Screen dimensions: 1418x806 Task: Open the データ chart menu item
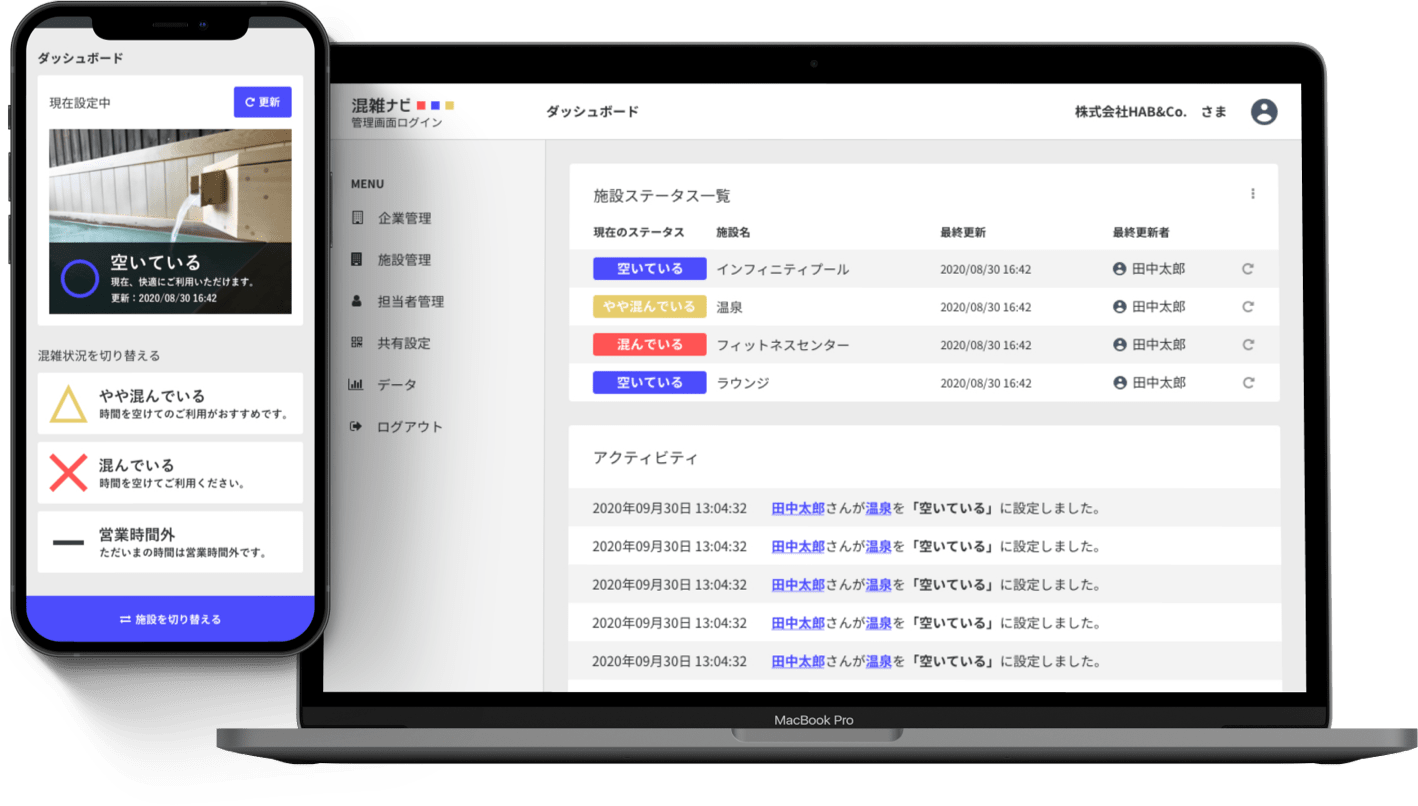click(396, 385)
